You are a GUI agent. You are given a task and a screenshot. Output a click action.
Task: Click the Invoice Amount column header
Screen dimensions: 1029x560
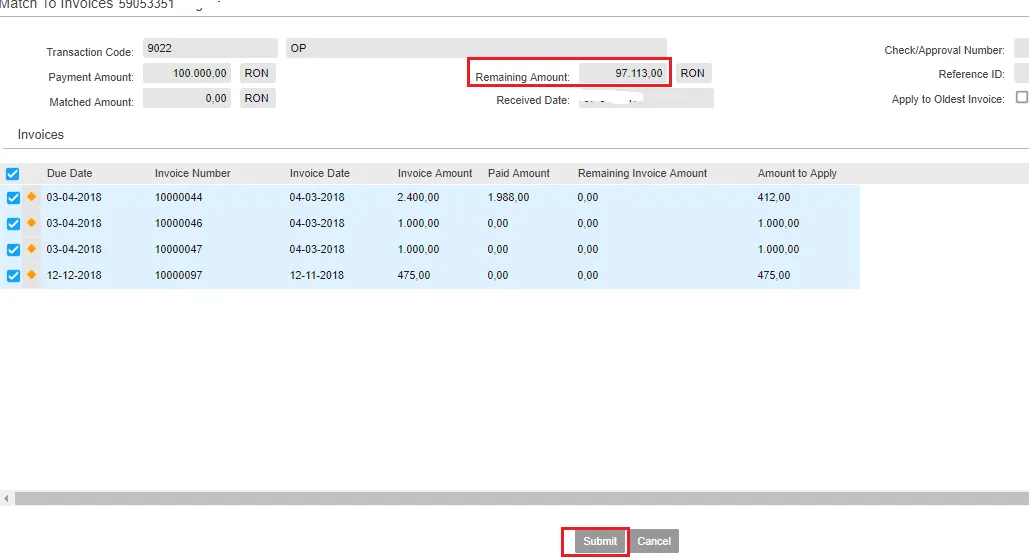[434, 173]
